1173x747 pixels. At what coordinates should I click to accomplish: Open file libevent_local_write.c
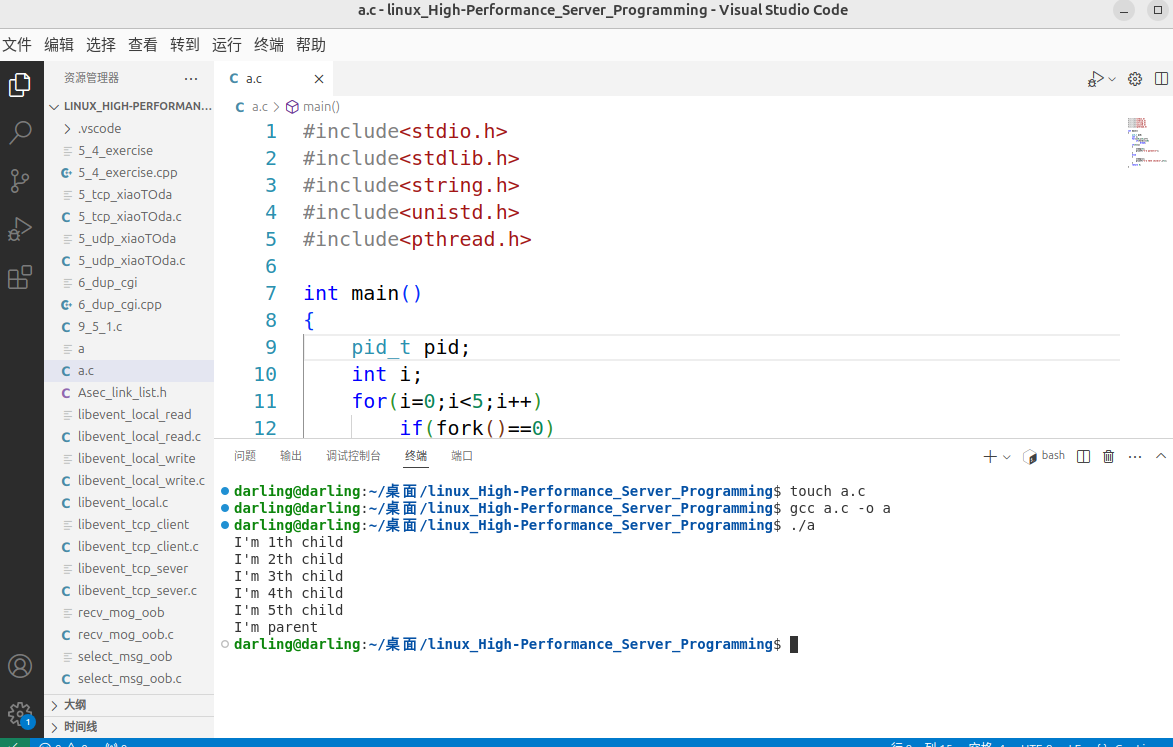(129, 481)
